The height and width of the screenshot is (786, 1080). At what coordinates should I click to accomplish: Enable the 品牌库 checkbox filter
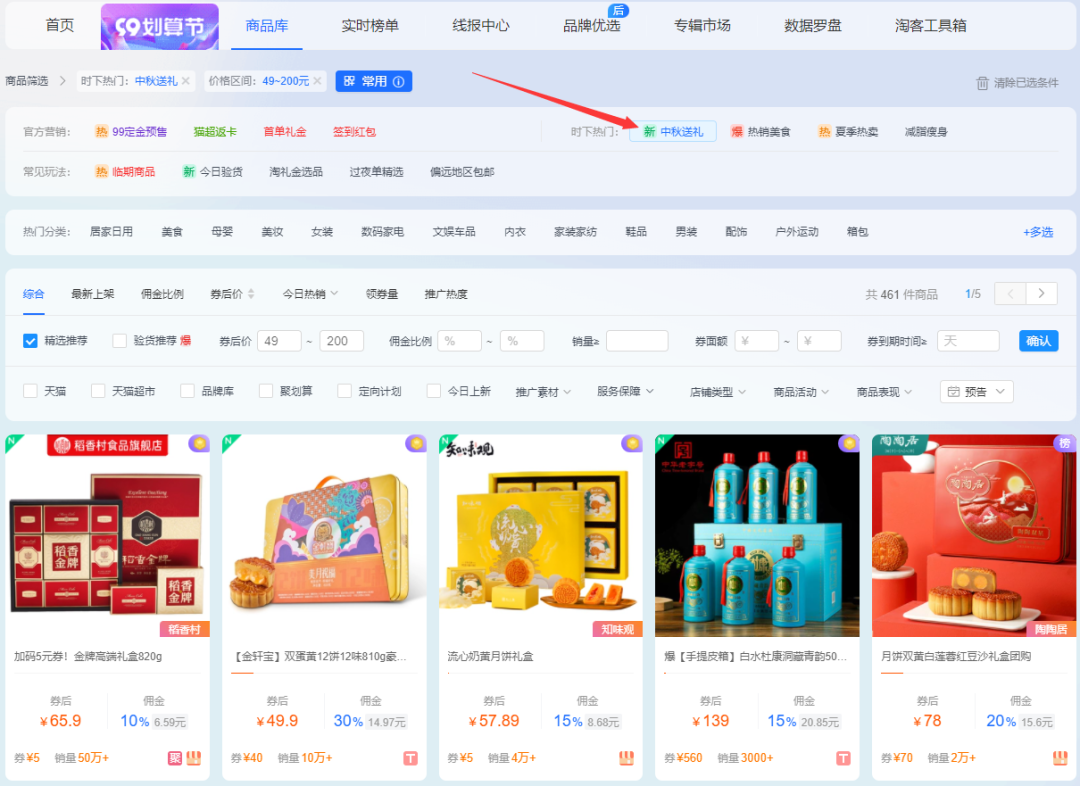click(x=187, y=391)
